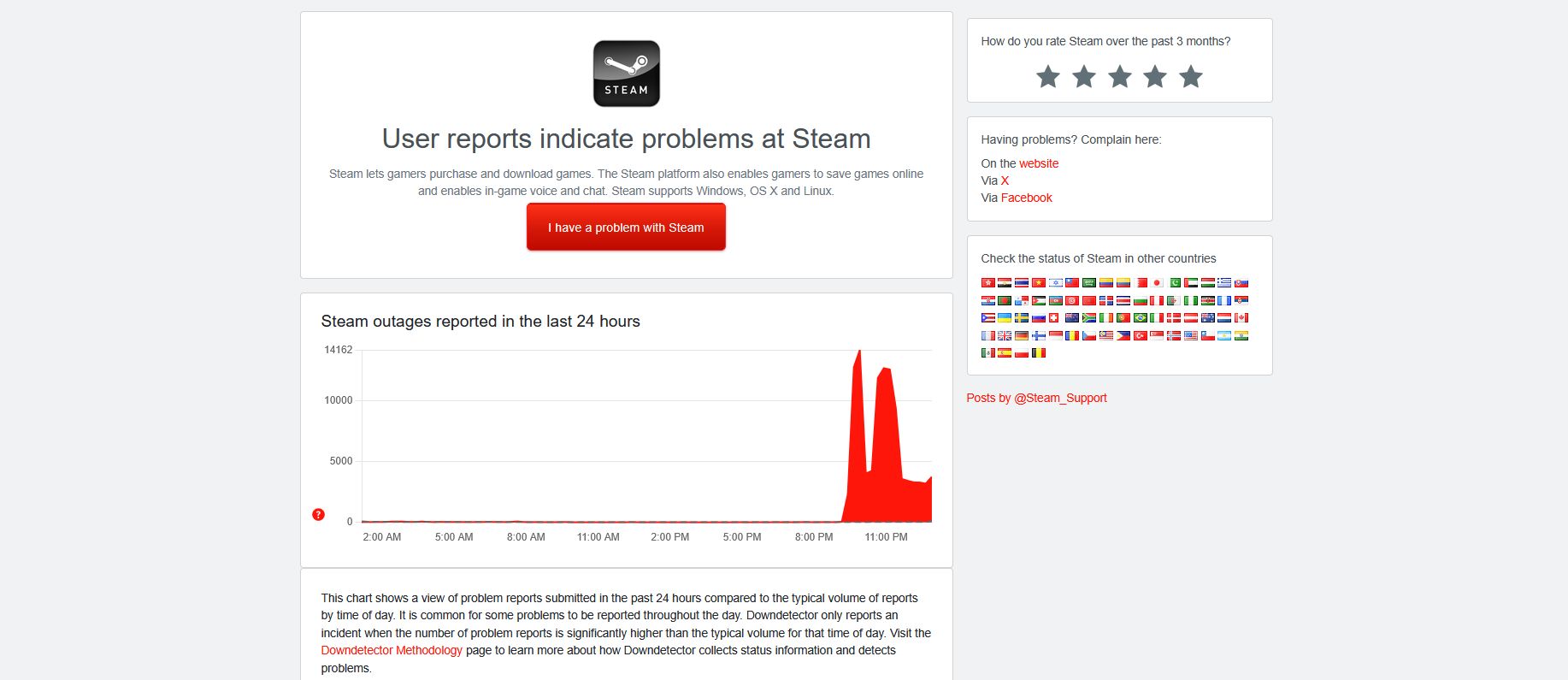
Task: Open Posts by @Steam_Support link
Action: coord(1036,398)
